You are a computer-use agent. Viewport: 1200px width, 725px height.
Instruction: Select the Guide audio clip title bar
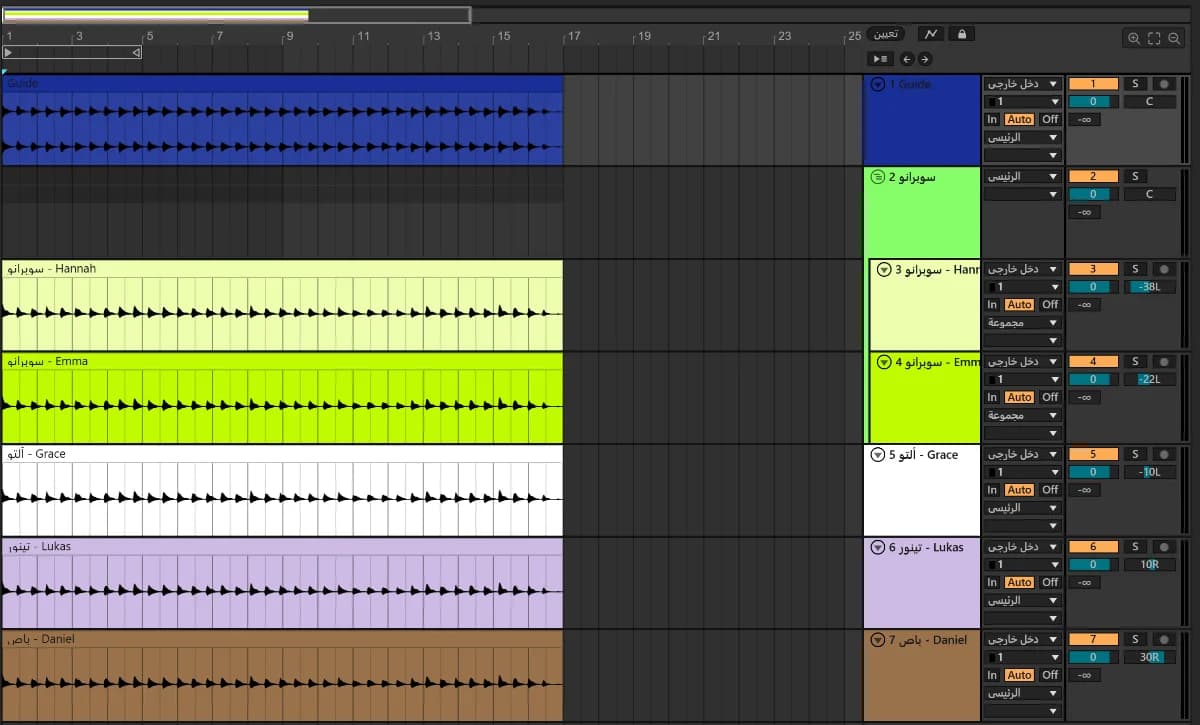(x=282, y=84)
